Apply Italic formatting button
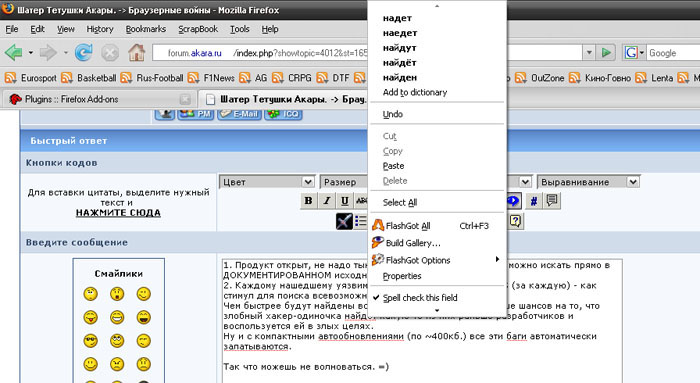The height and width of the screenshot is (383, 700). tap(326, 201)
